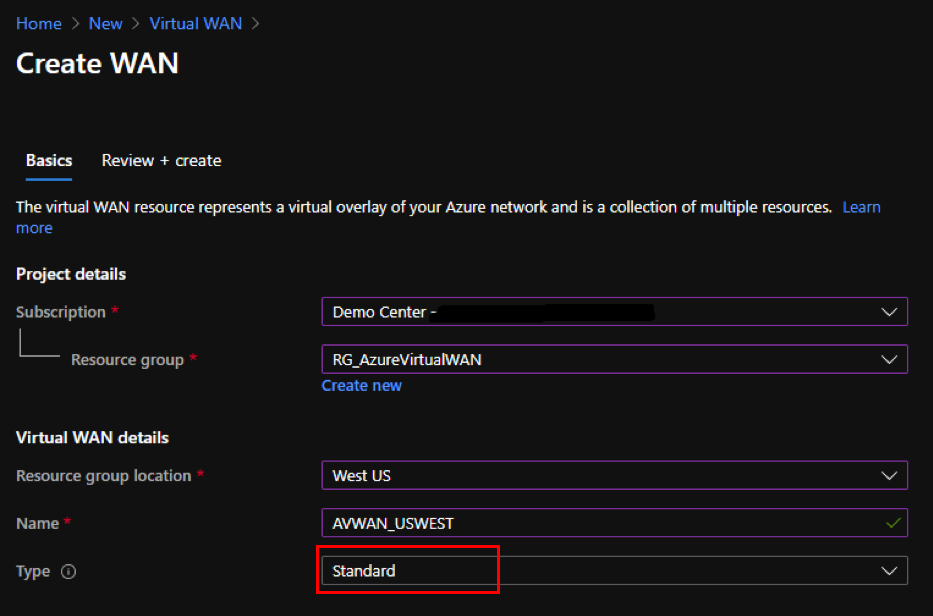Click the Subscription field label

click(x=61, y=312)
